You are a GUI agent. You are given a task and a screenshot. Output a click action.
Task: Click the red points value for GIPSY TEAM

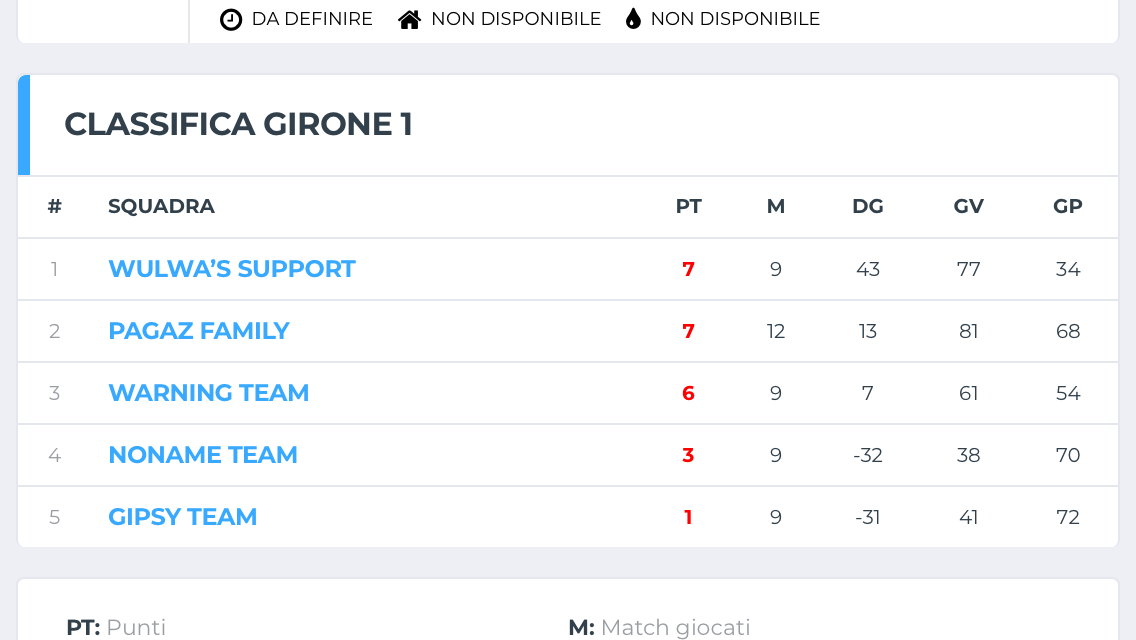(688, 517)
